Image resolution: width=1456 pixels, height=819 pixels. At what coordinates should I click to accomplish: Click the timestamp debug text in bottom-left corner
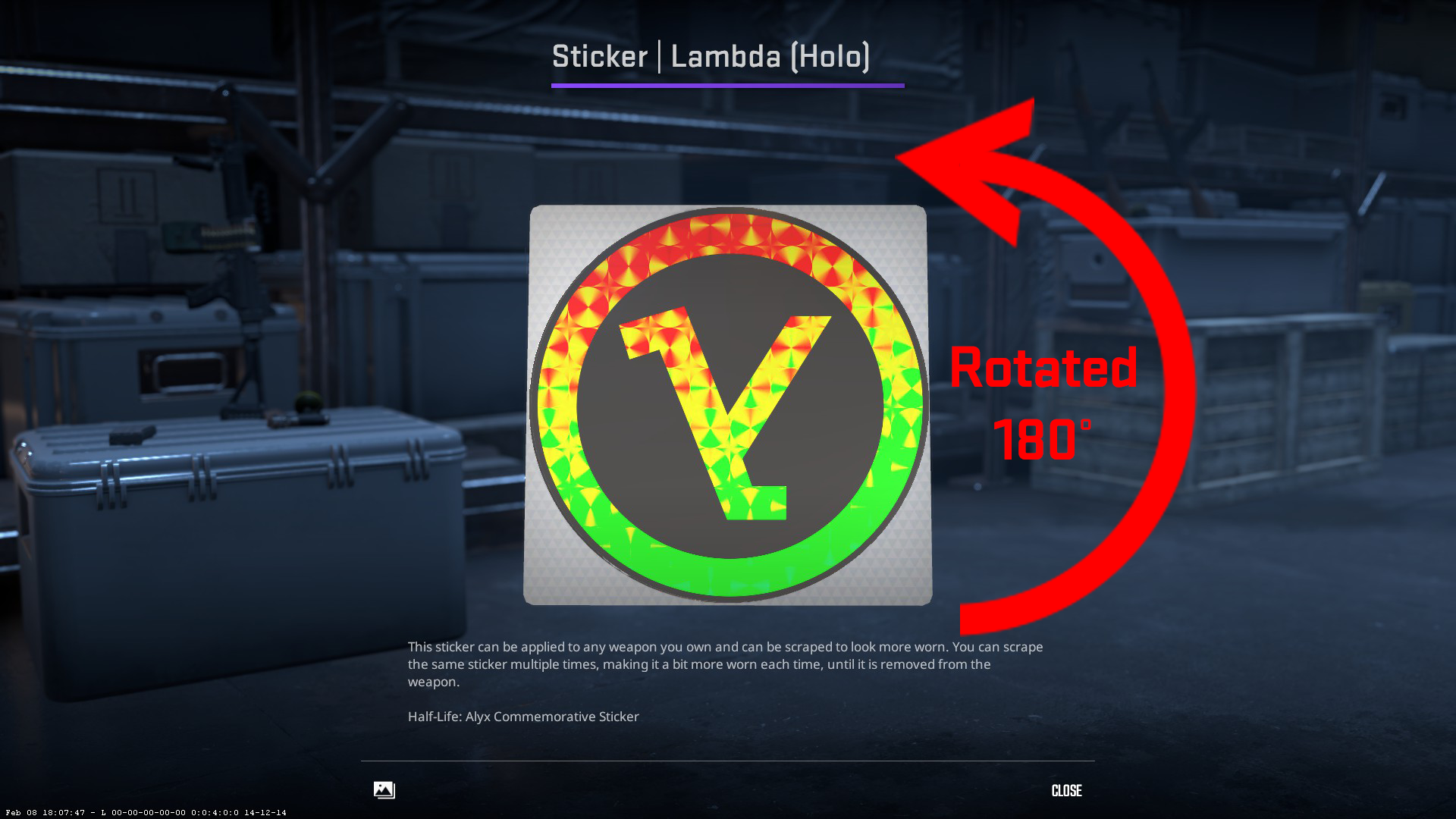pyautogui.click(x=146, y=812)
